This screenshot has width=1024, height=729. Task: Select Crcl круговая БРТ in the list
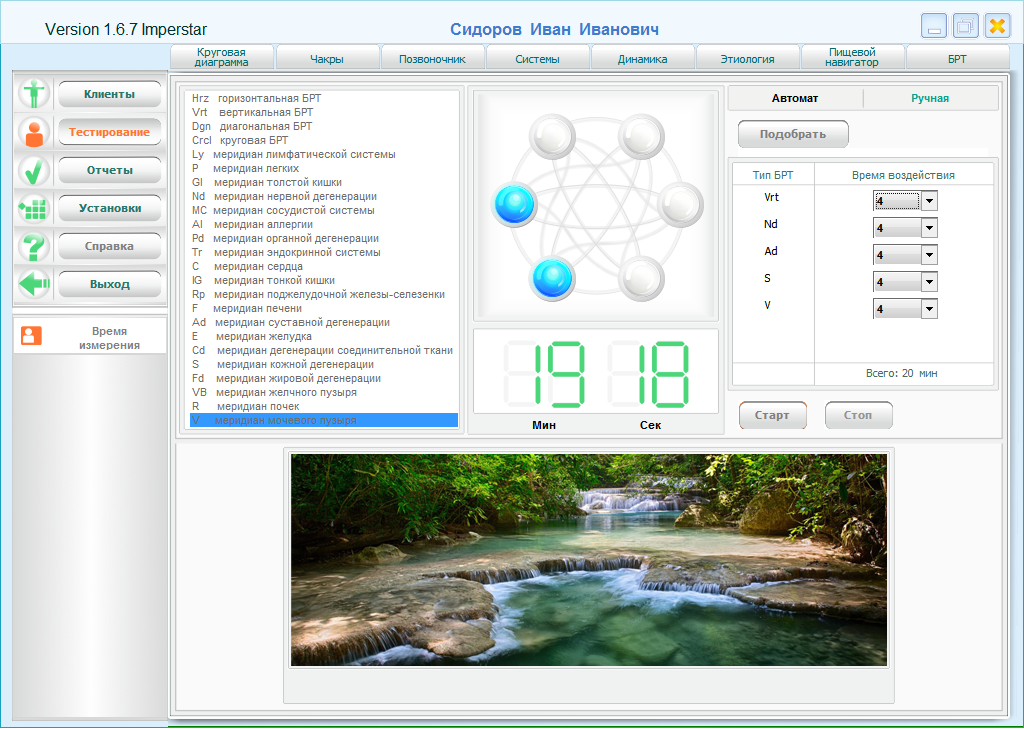324,140
